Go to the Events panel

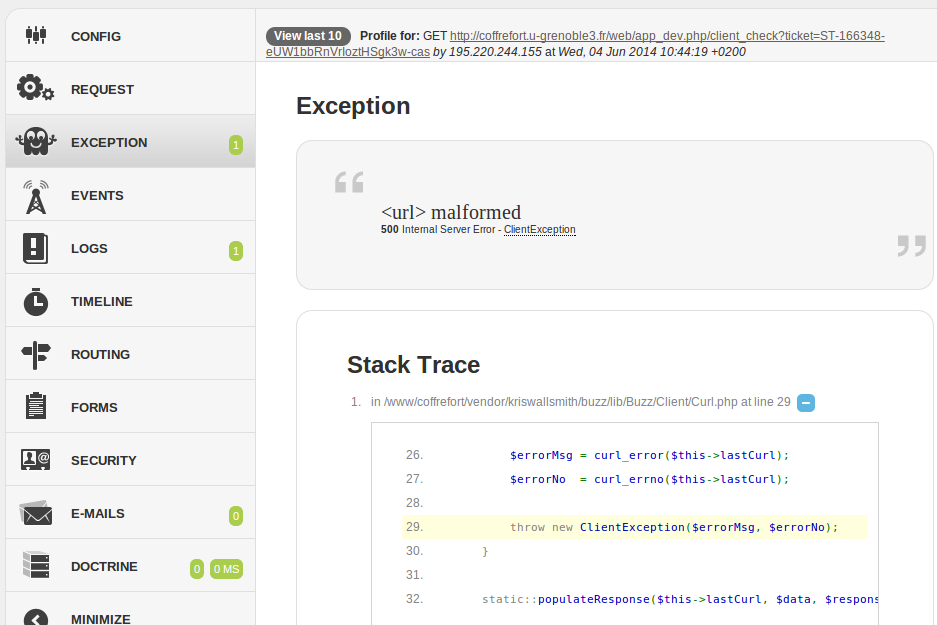[x=130, y=195]
